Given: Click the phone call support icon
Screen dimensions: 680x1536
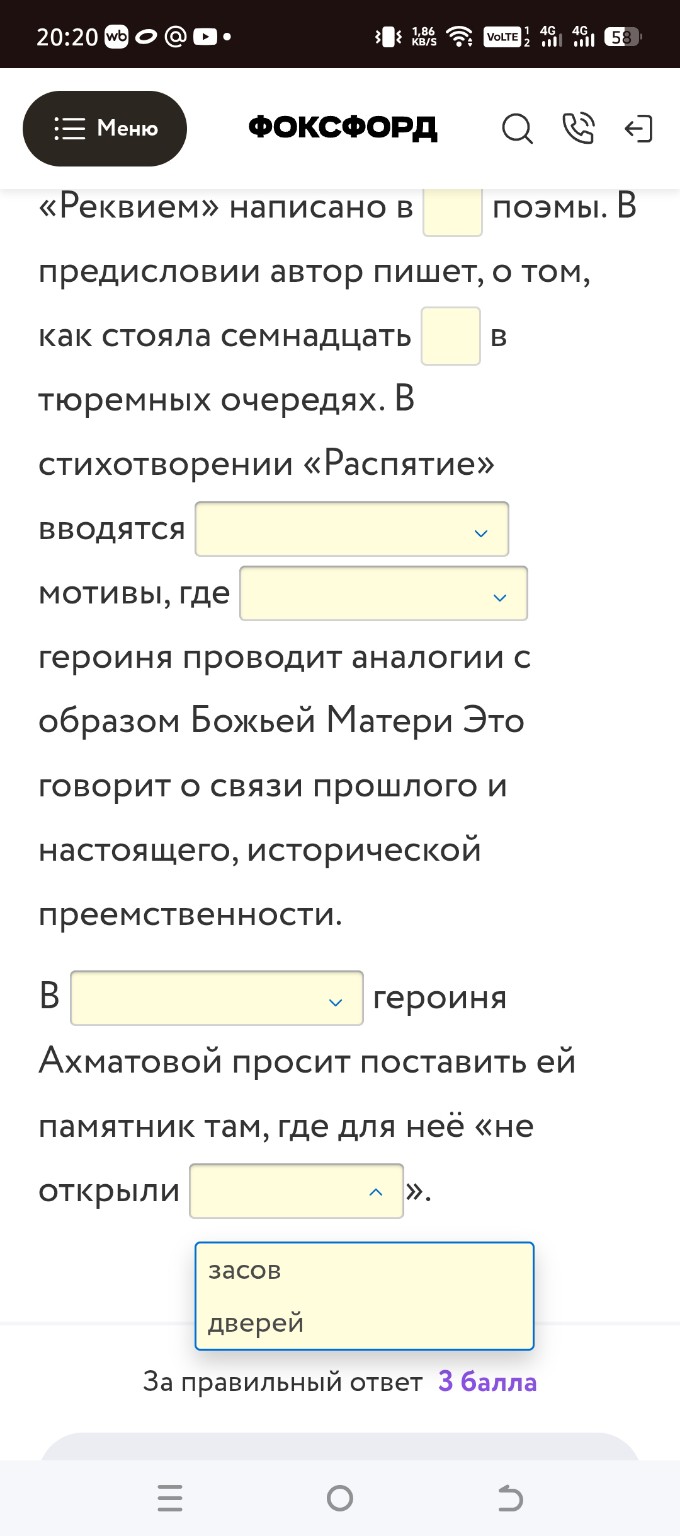Looking at the screenshot, I should click(x=579, y=129).
